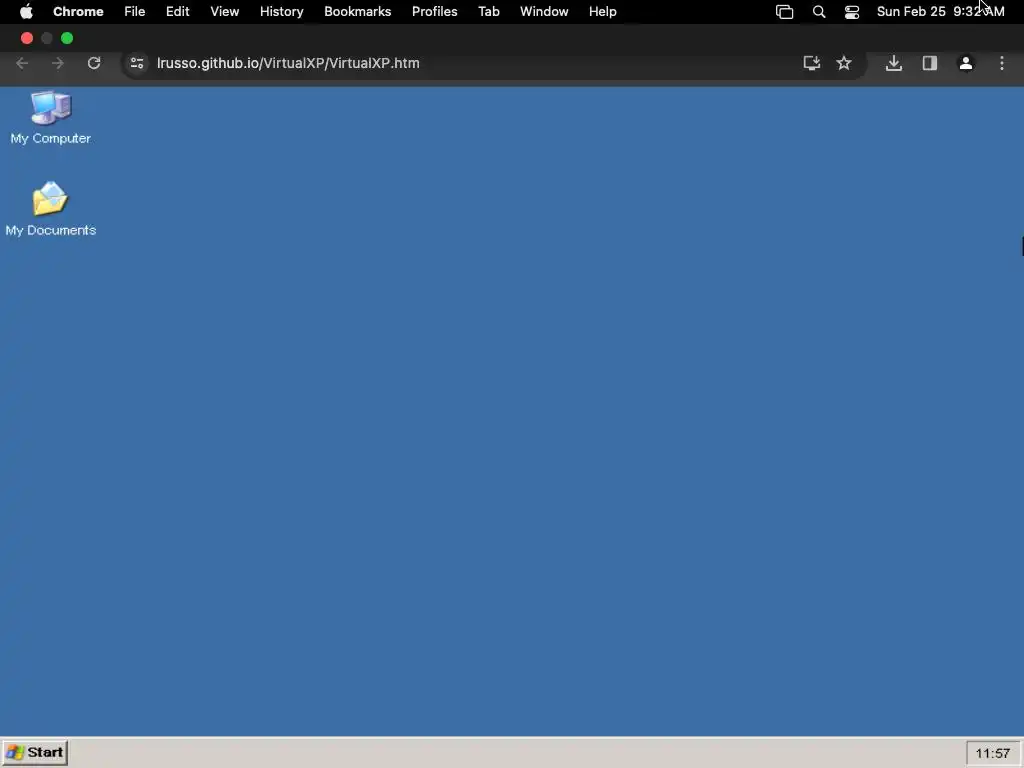Reload the VirtualXP page
Image resolution: width=1024 pixels, height=768 pixels.
[x=94, y=63]
